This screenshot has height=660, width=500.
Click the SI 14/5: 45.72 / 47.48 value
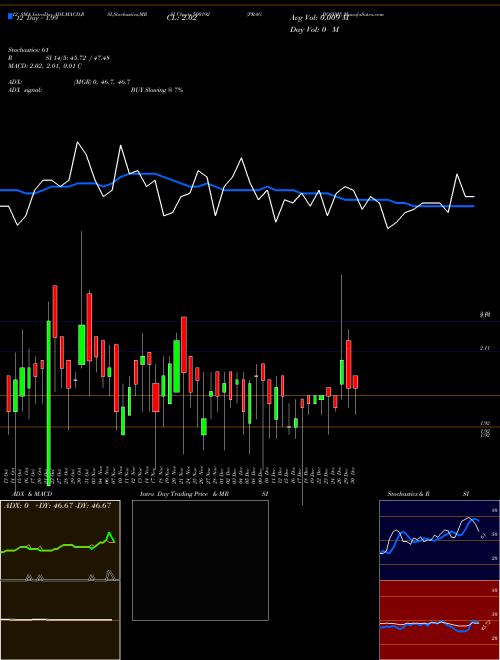click(x=78, y=58)
